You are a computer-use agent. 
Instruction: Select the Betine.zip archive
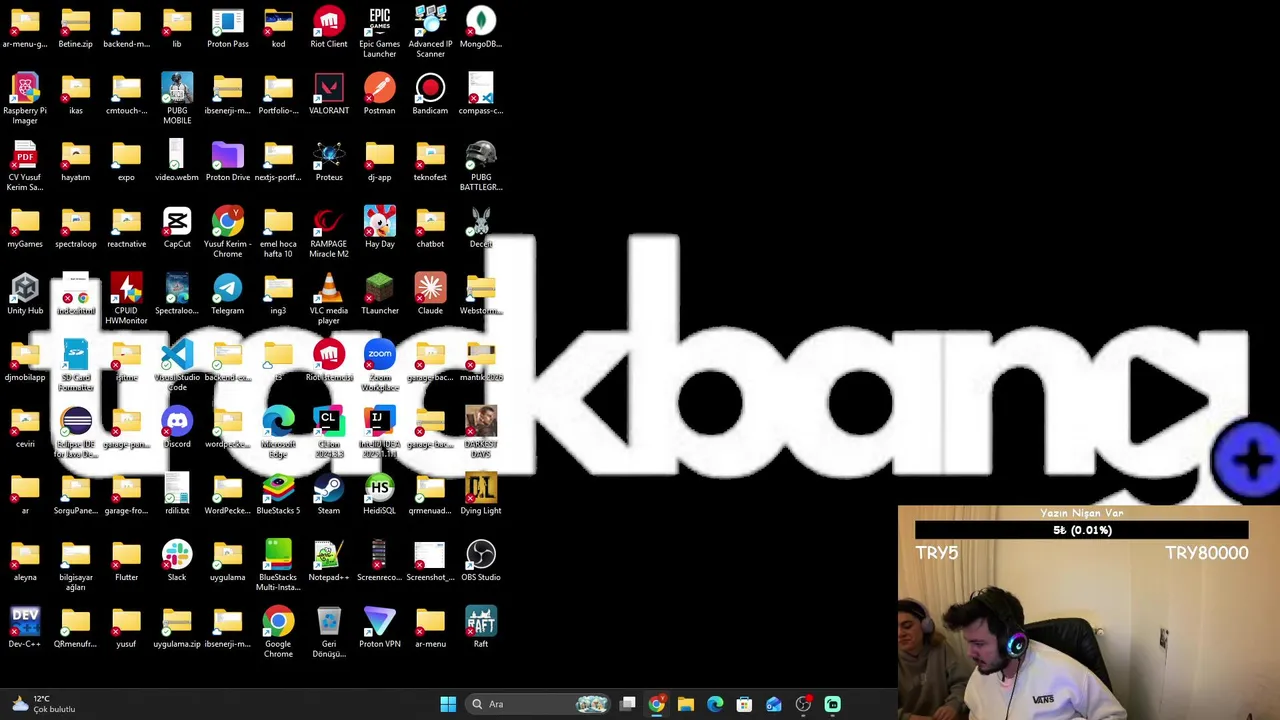76,28
